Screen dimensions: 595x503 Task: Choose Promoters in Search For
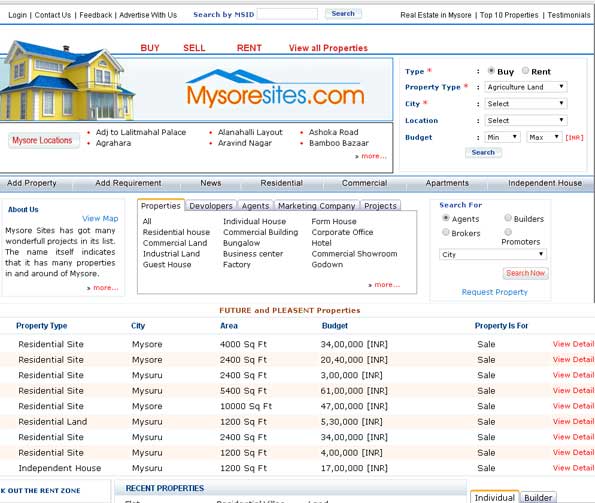click(508, 232)
